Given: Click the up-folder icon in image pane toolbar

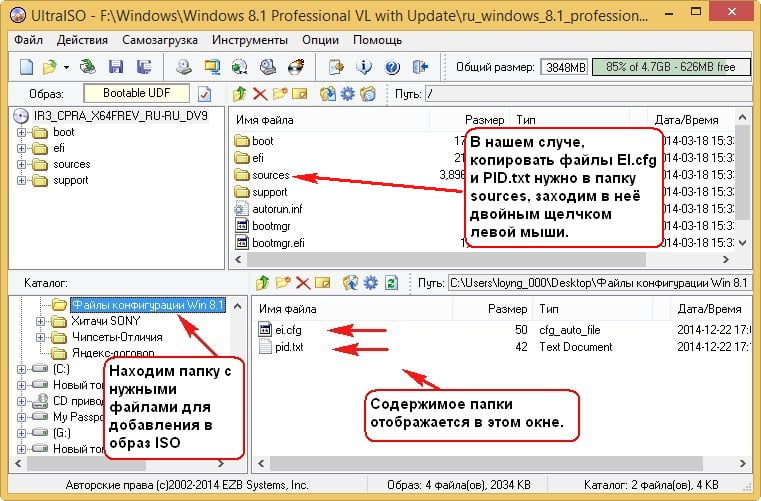Looking at the screenshot, I should click(240, 93).
